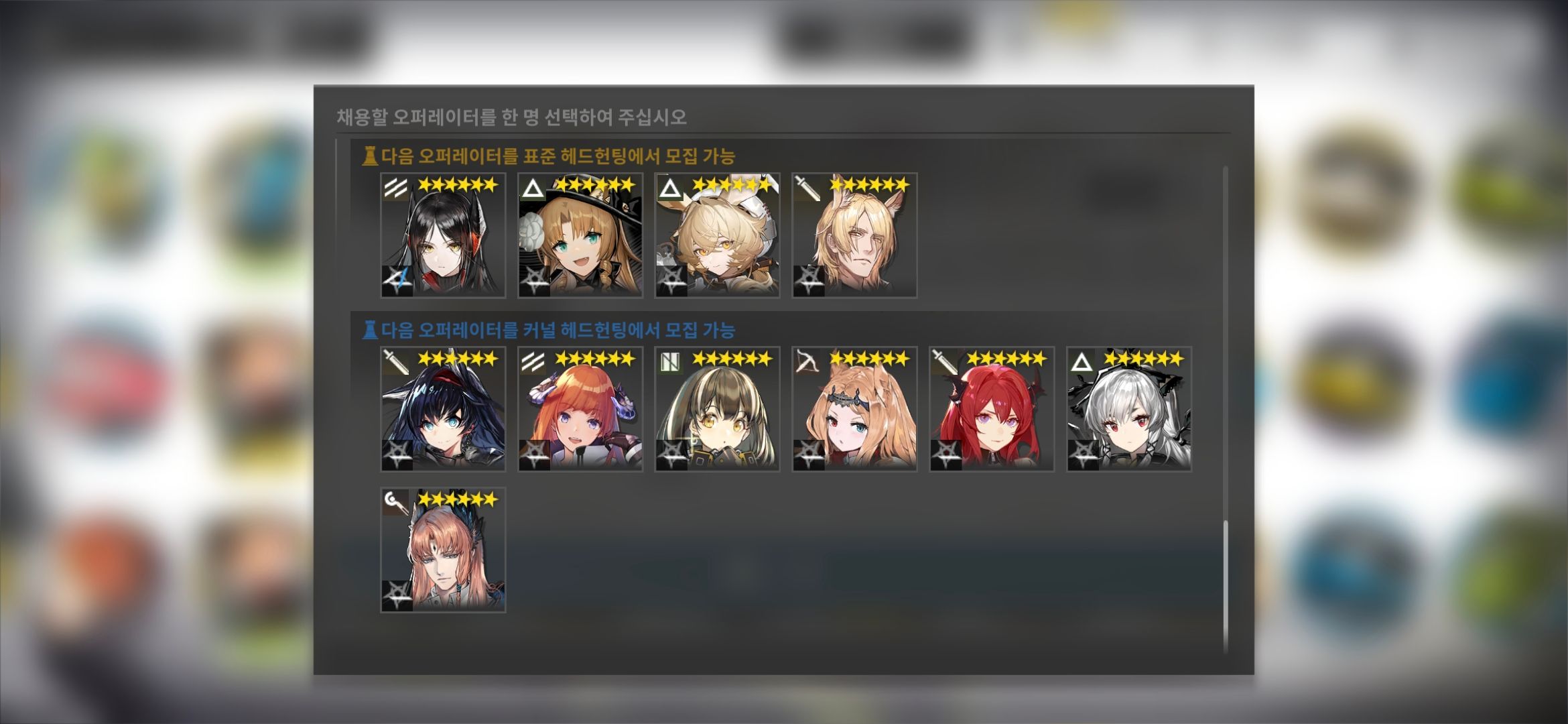Click the blue rook icon beside kernel headhunting header

click(x=369, y=330)
